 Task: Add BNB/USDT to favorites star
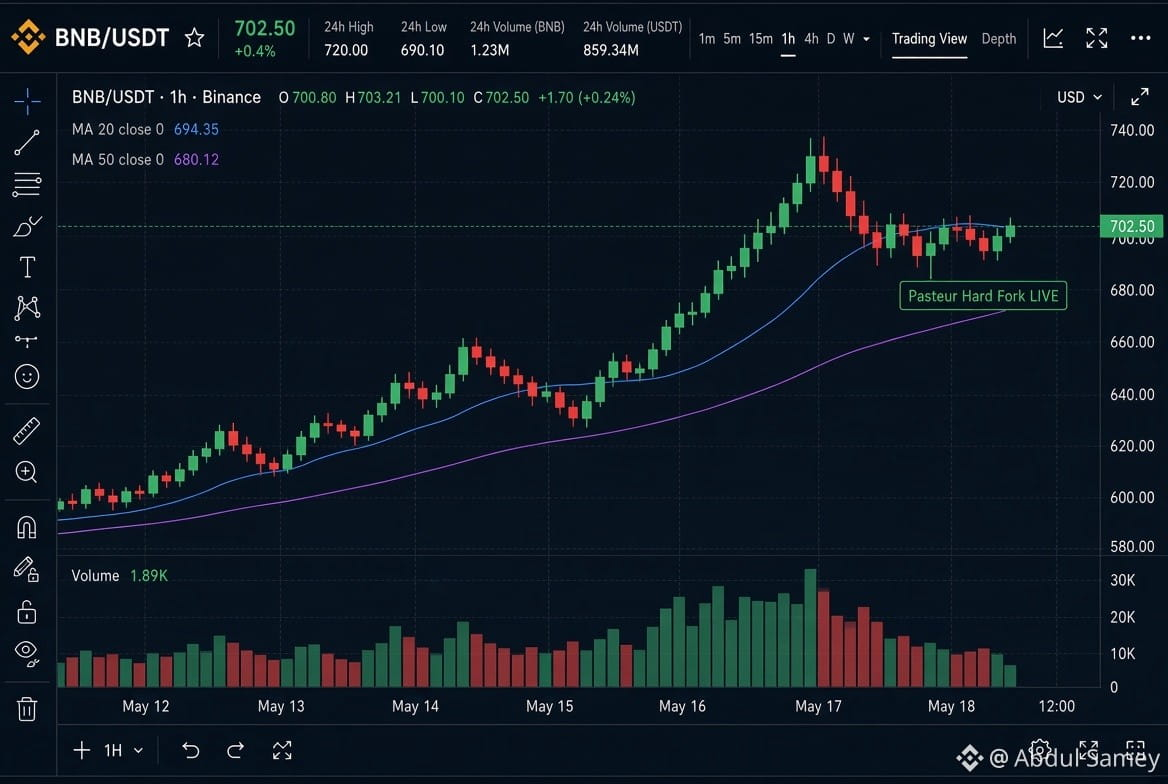[x=194, y=37]
